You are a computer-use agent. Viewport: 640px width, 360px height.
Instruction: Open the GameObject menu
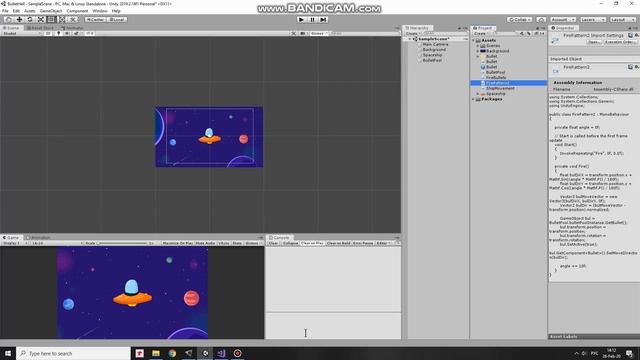click(51, 11)
